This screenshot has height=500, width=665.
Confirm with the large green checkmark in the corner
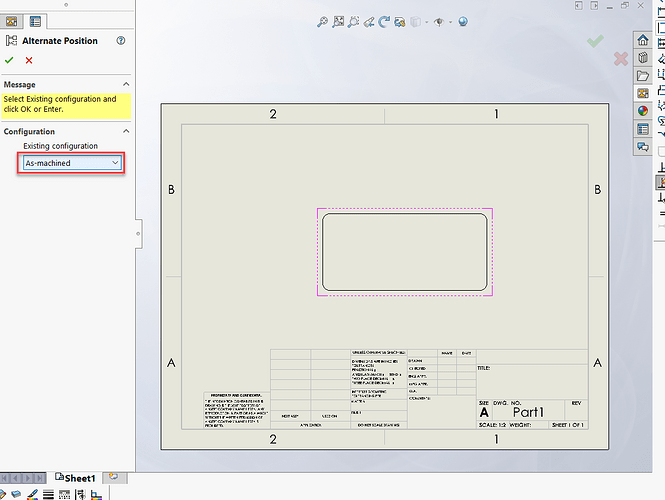tap(595, 41)
